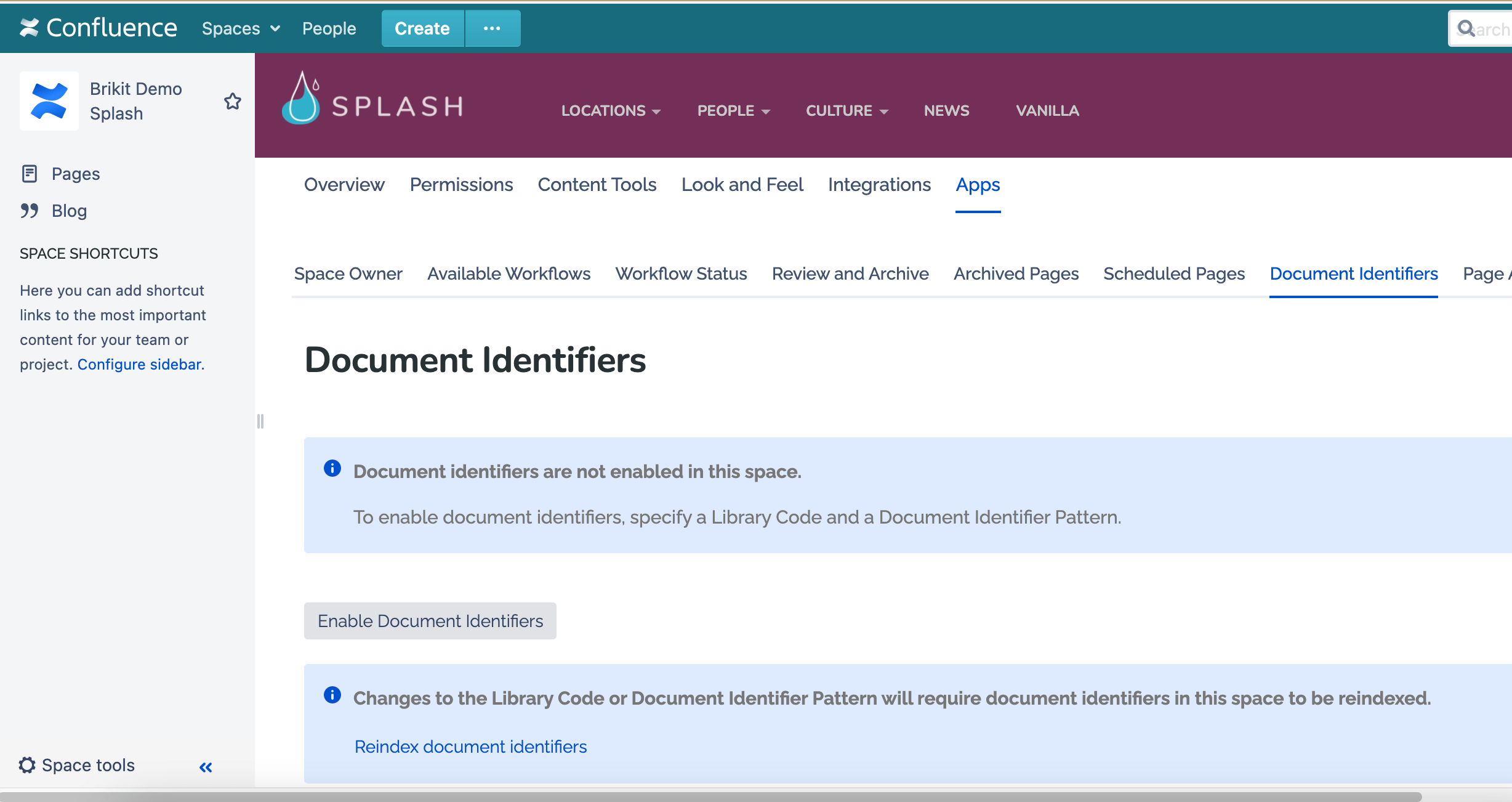Click the SPACE SHORTCUTS heading

click(89, 253)
